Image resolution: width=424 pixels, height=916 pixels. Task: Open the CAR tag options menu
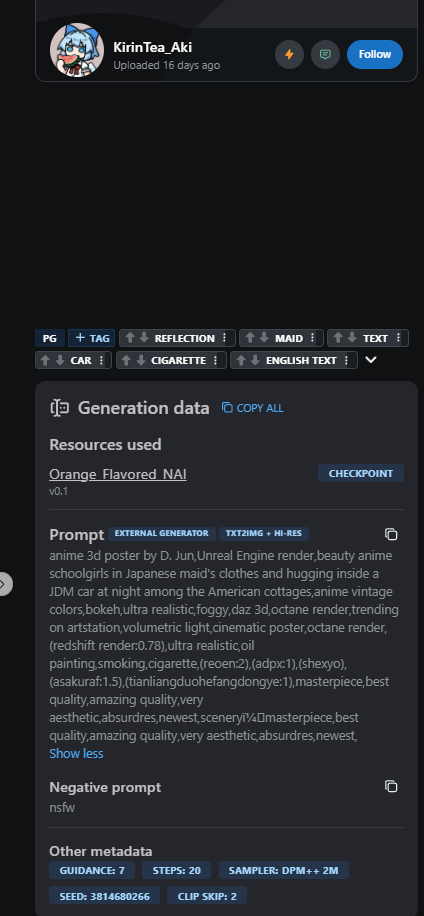pyautogui.click(x=101, y=360)
